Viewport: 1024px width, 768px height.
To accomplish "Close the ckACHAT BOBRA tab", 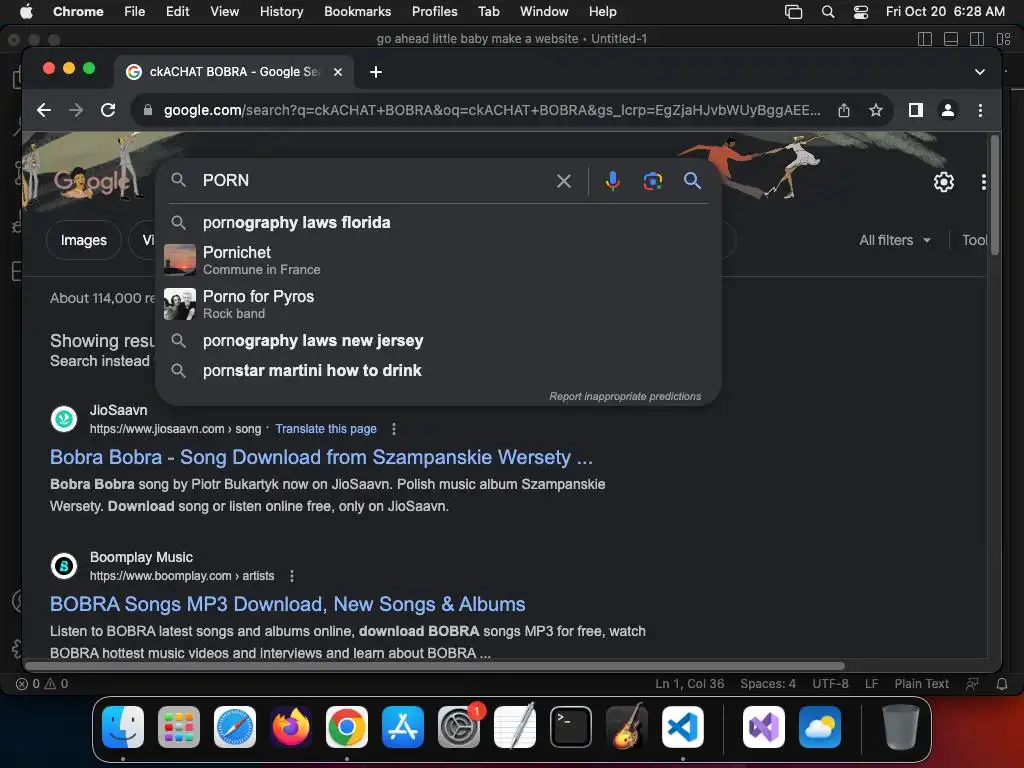I will [338, 72].
